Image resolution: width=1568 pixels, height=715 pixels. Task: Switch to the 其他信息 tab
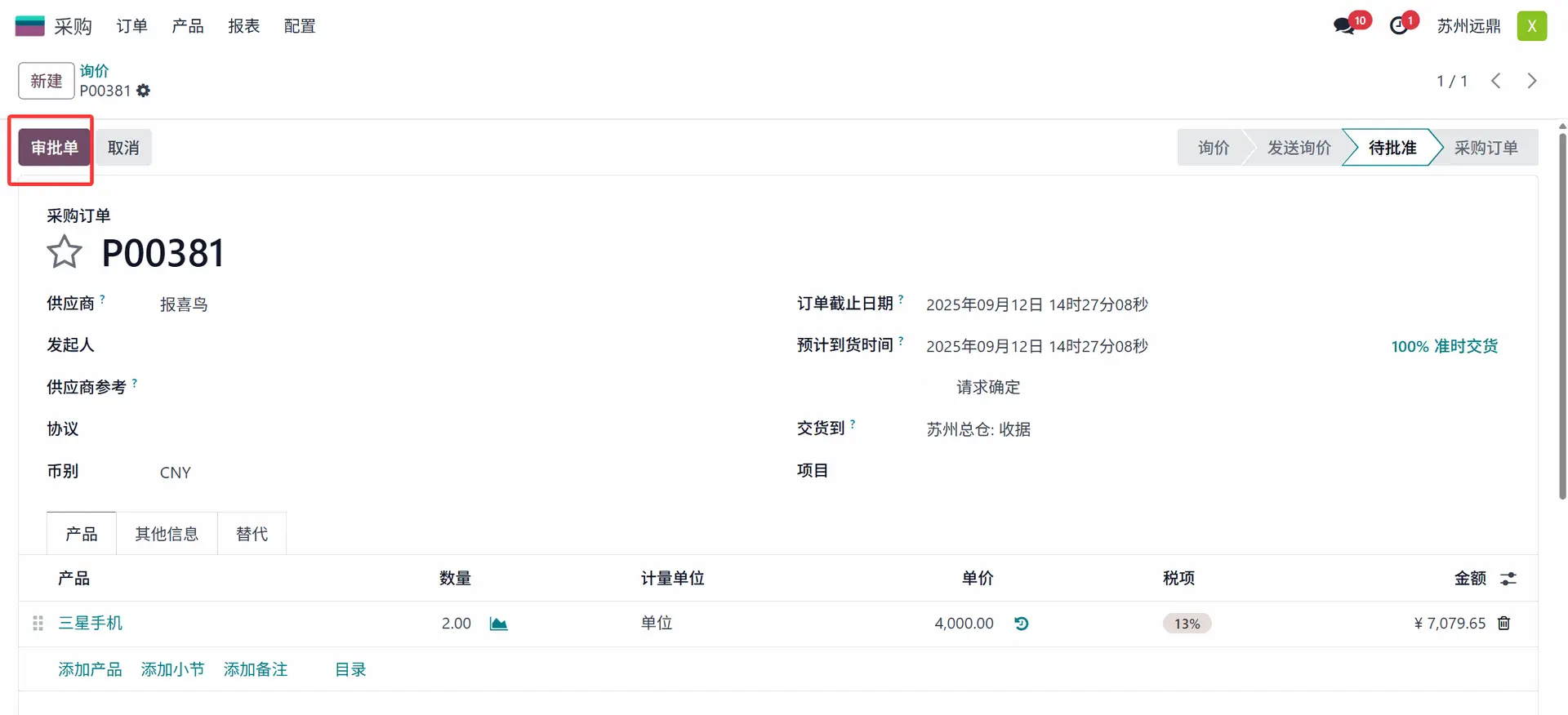(167, 534)
